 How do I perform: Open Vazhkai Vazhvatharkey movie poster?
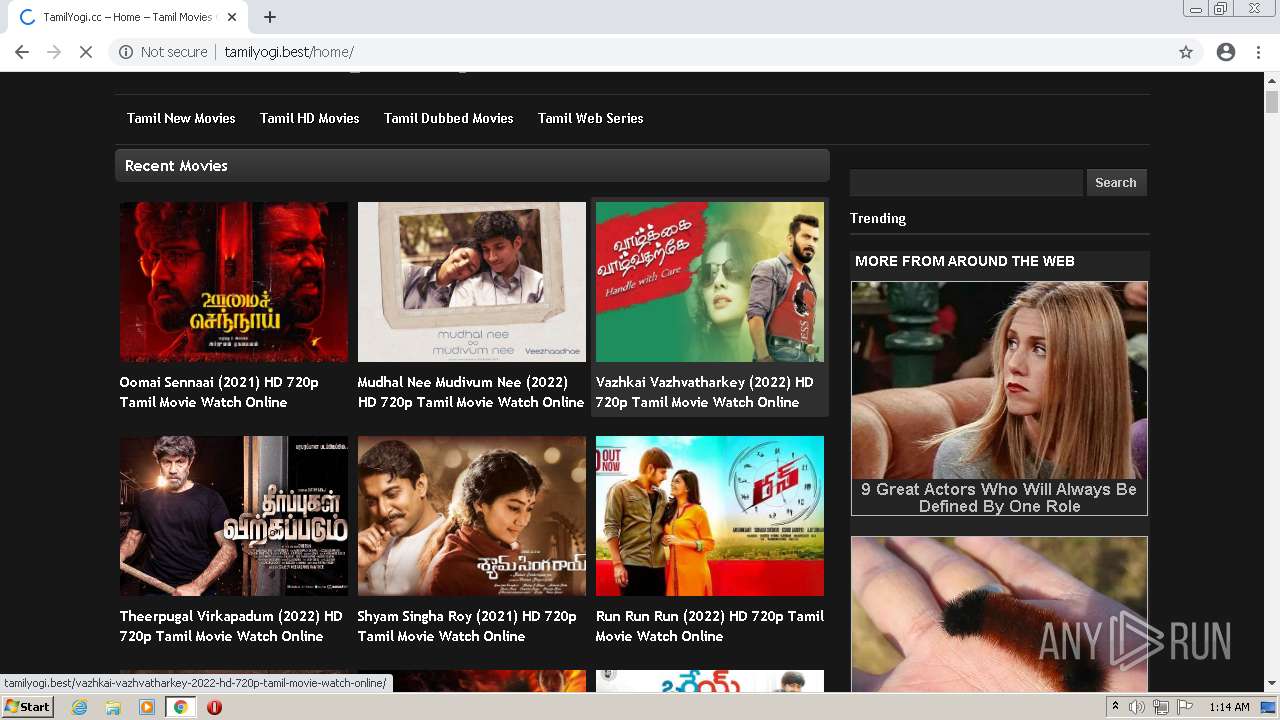click(710, 282)
